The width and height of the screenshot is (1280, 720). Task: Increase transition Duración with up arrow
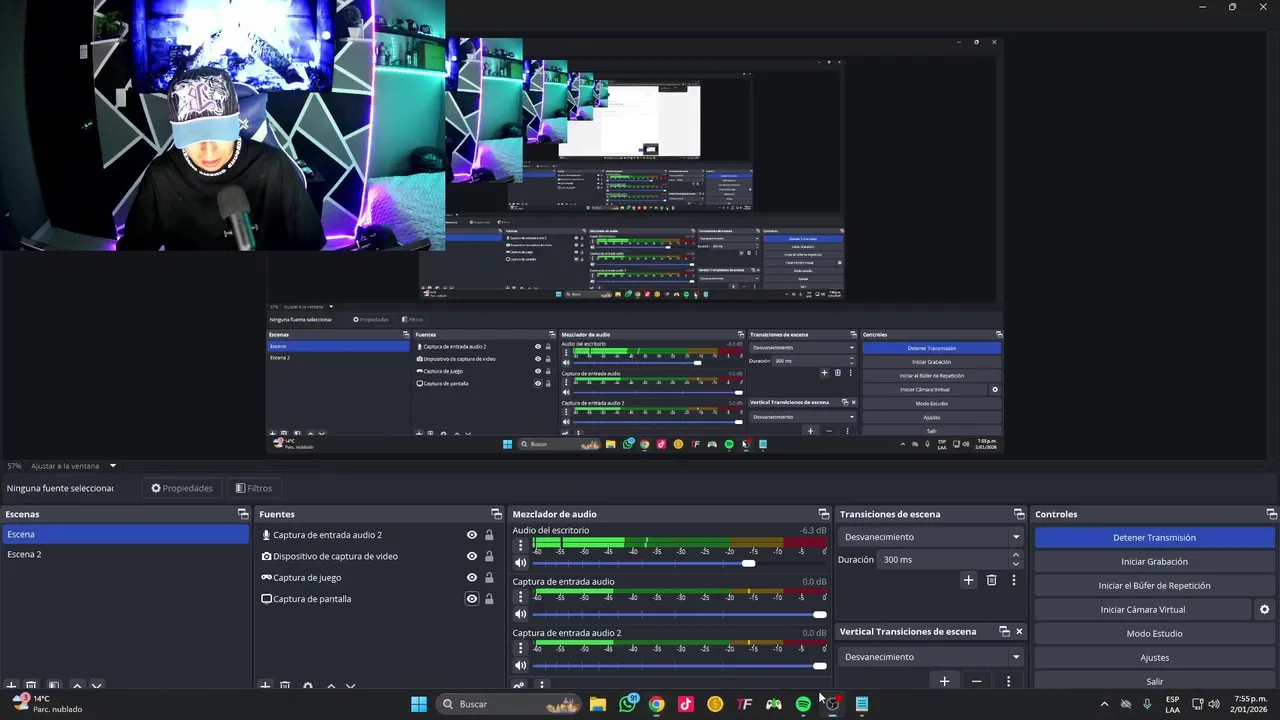pos(1016,555)
